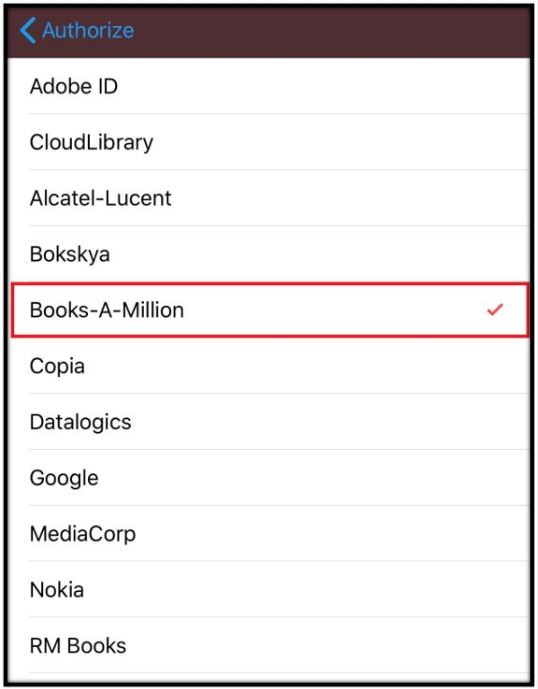Select Alcatel-Lucent as vendor
Image resolution: width=538 pixels, height=689 pixels.
point(269,198)
